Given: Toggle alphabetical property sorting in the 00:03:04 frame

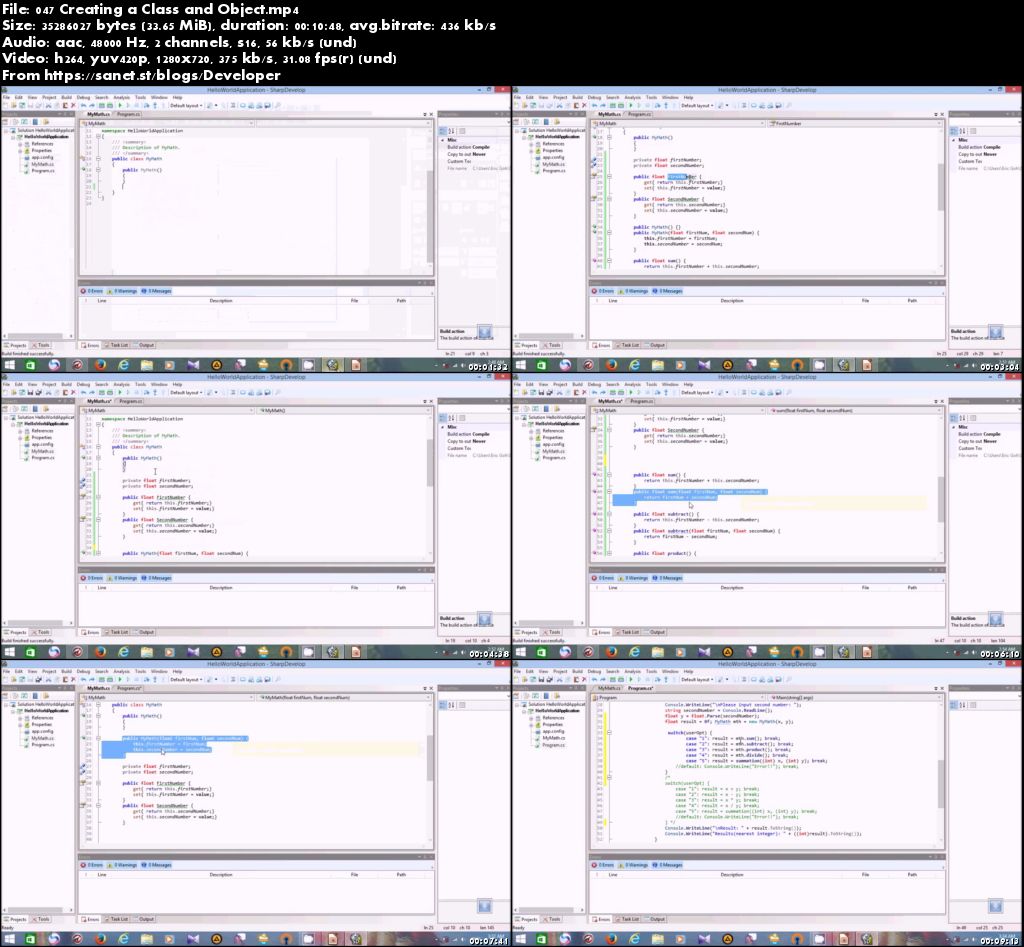Looking at the screenshot, I should tap(962, 131).
